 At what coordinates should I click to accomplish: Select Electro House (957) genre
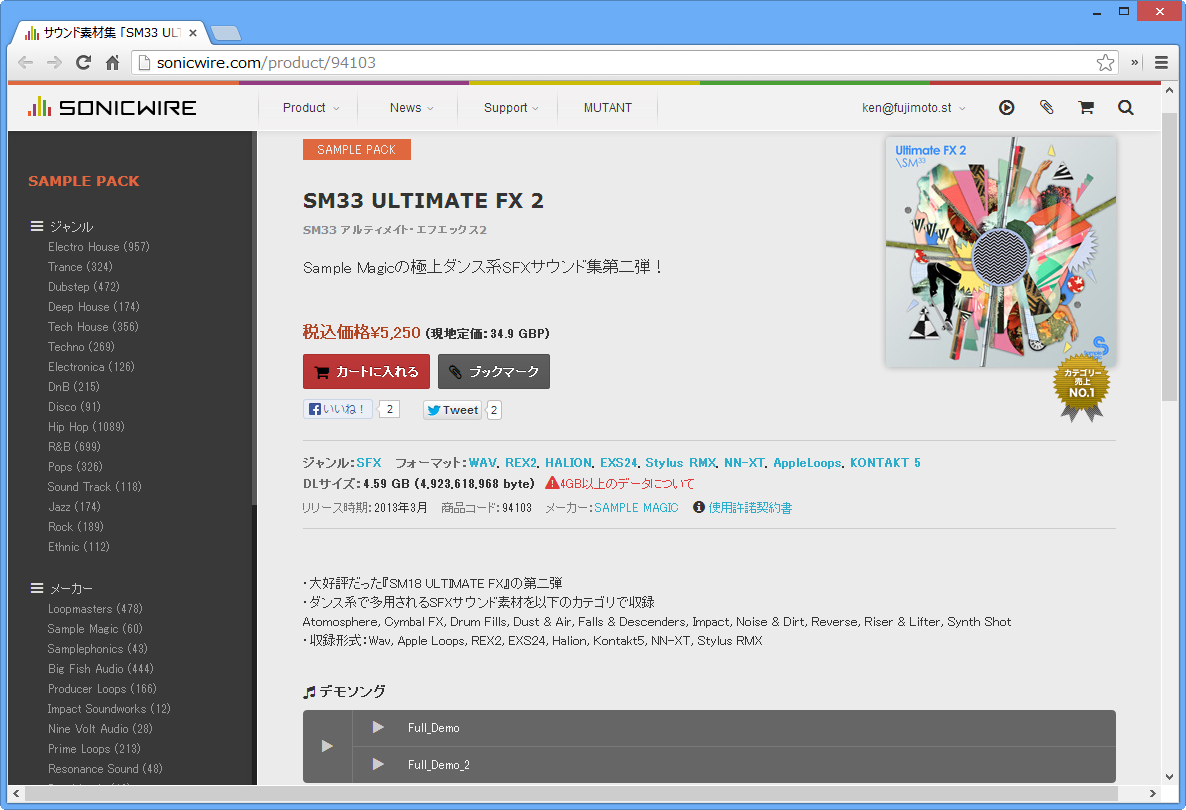click(98, 247)
